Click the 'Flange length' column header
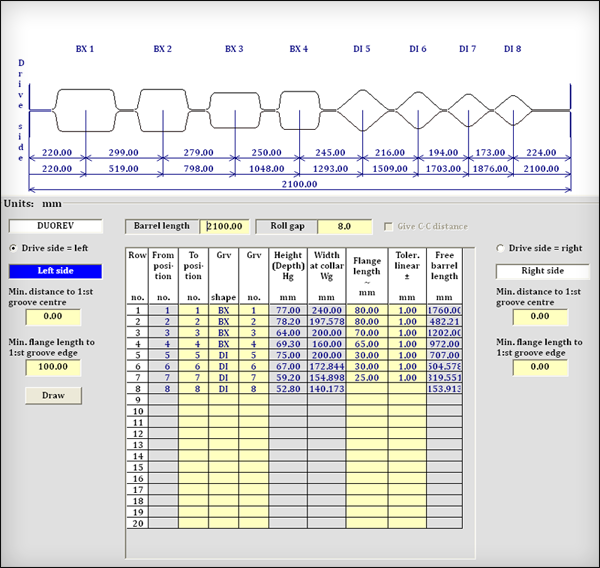 coord(367,276)
